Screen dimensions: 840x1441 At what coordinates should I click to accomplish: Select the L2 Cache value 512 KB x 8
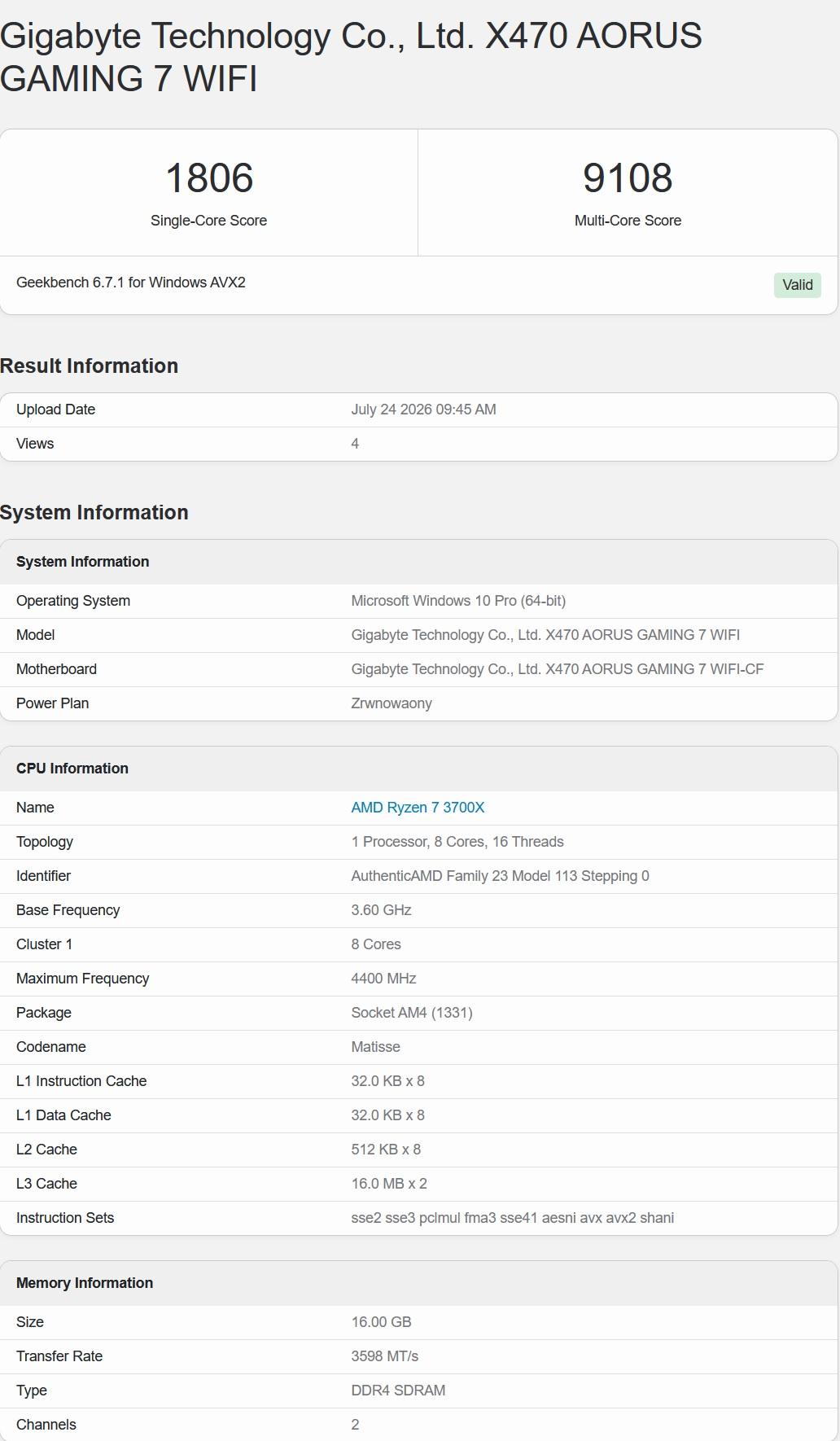[386, 1150]
